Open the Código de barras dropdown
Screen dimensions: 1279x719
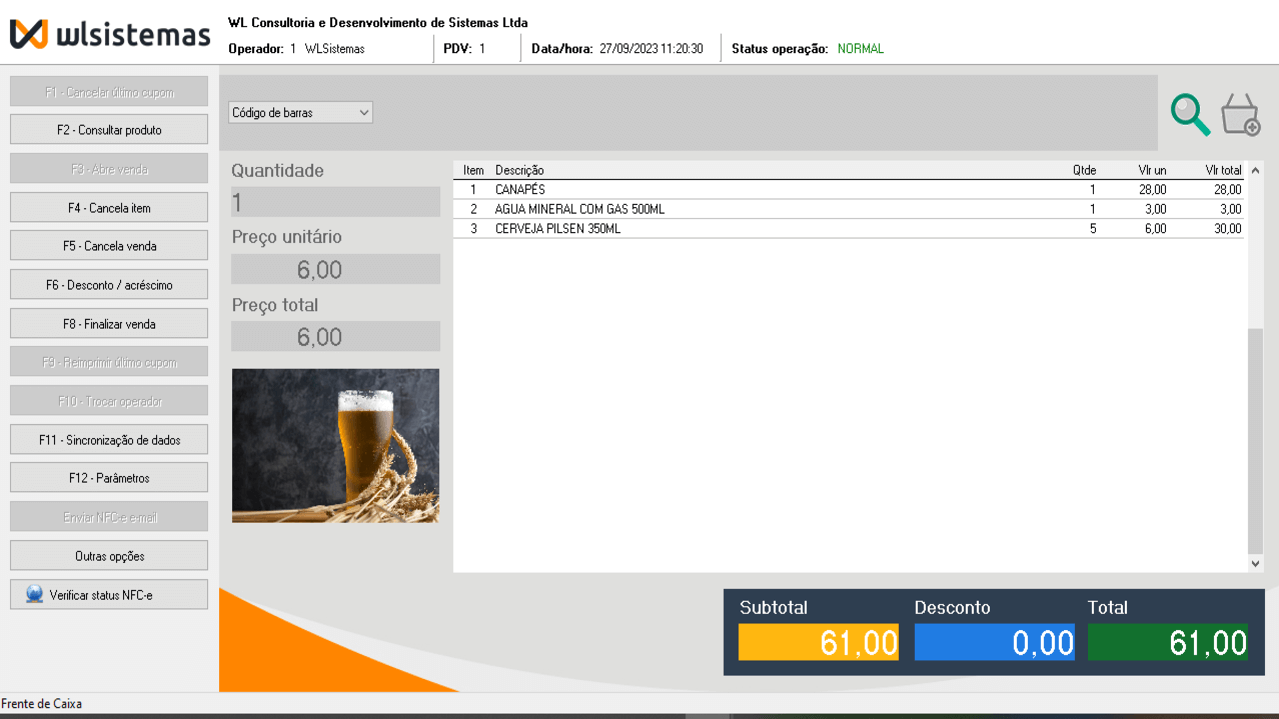[x=300, y=113]
